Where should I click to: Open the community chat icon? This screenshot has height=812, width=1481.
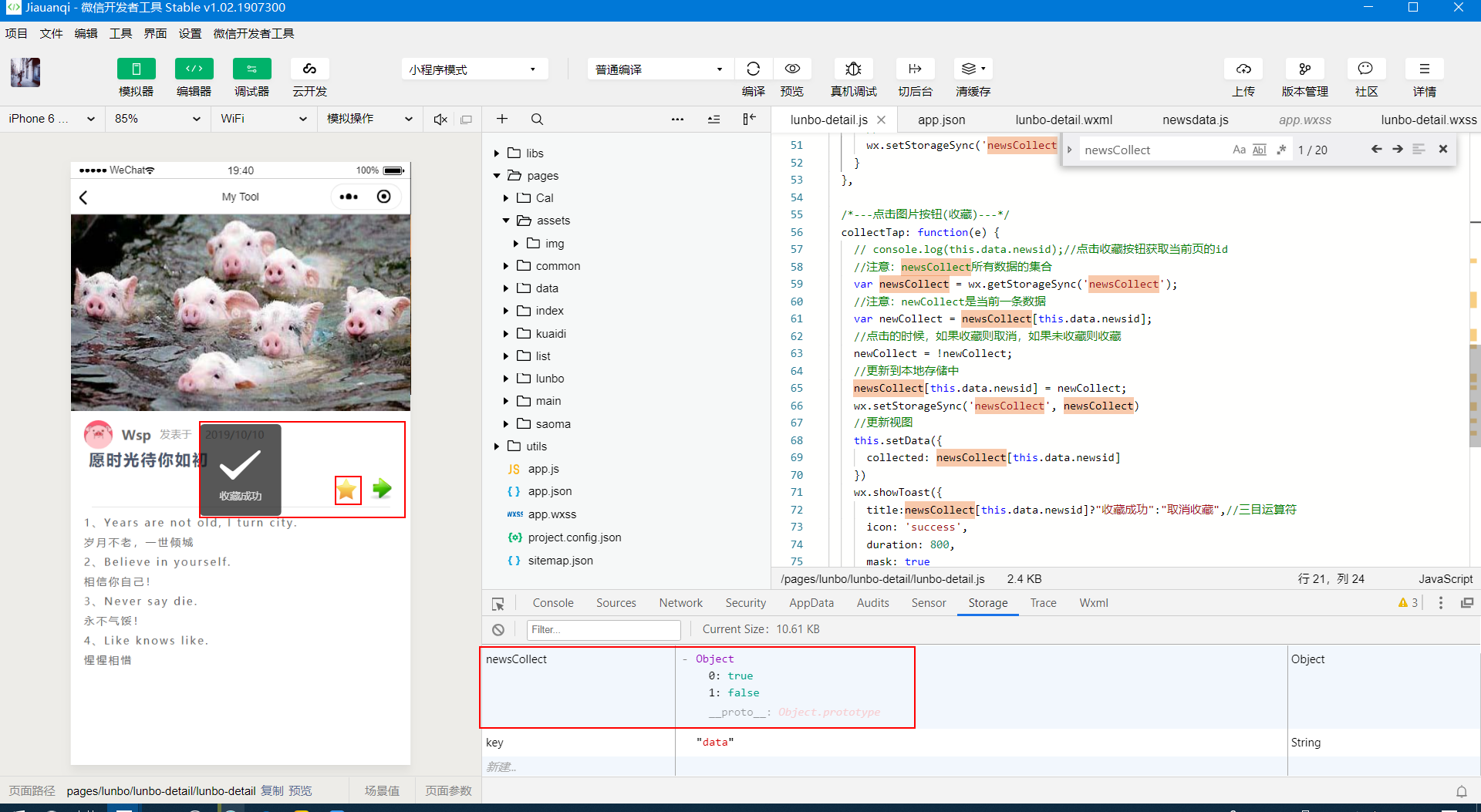tap(1366, 69)
